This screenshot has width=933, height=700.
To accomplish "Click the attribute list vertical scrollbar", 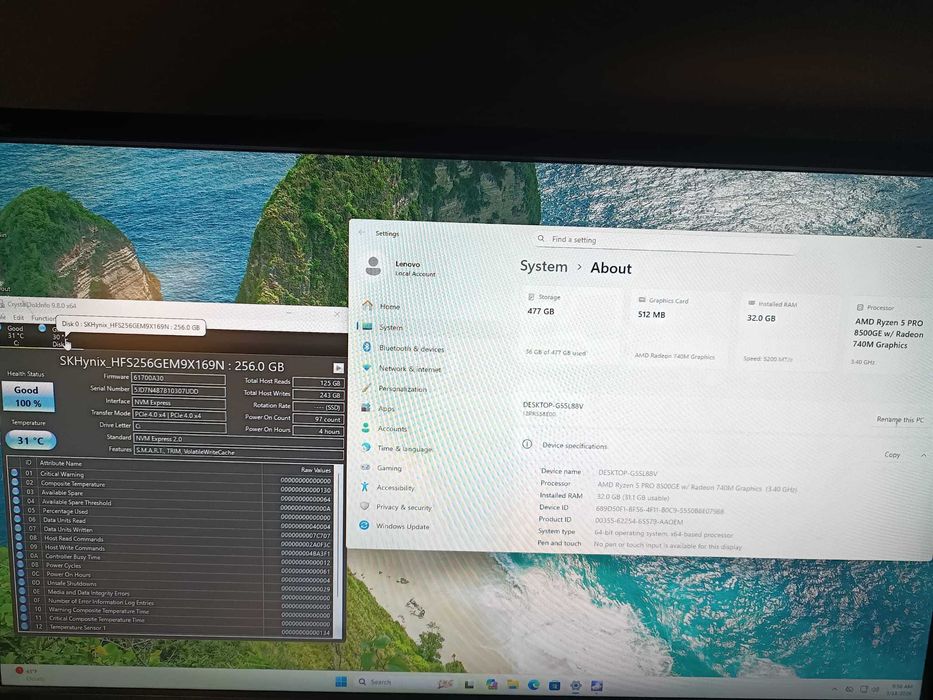I will (x=339, y=551).
